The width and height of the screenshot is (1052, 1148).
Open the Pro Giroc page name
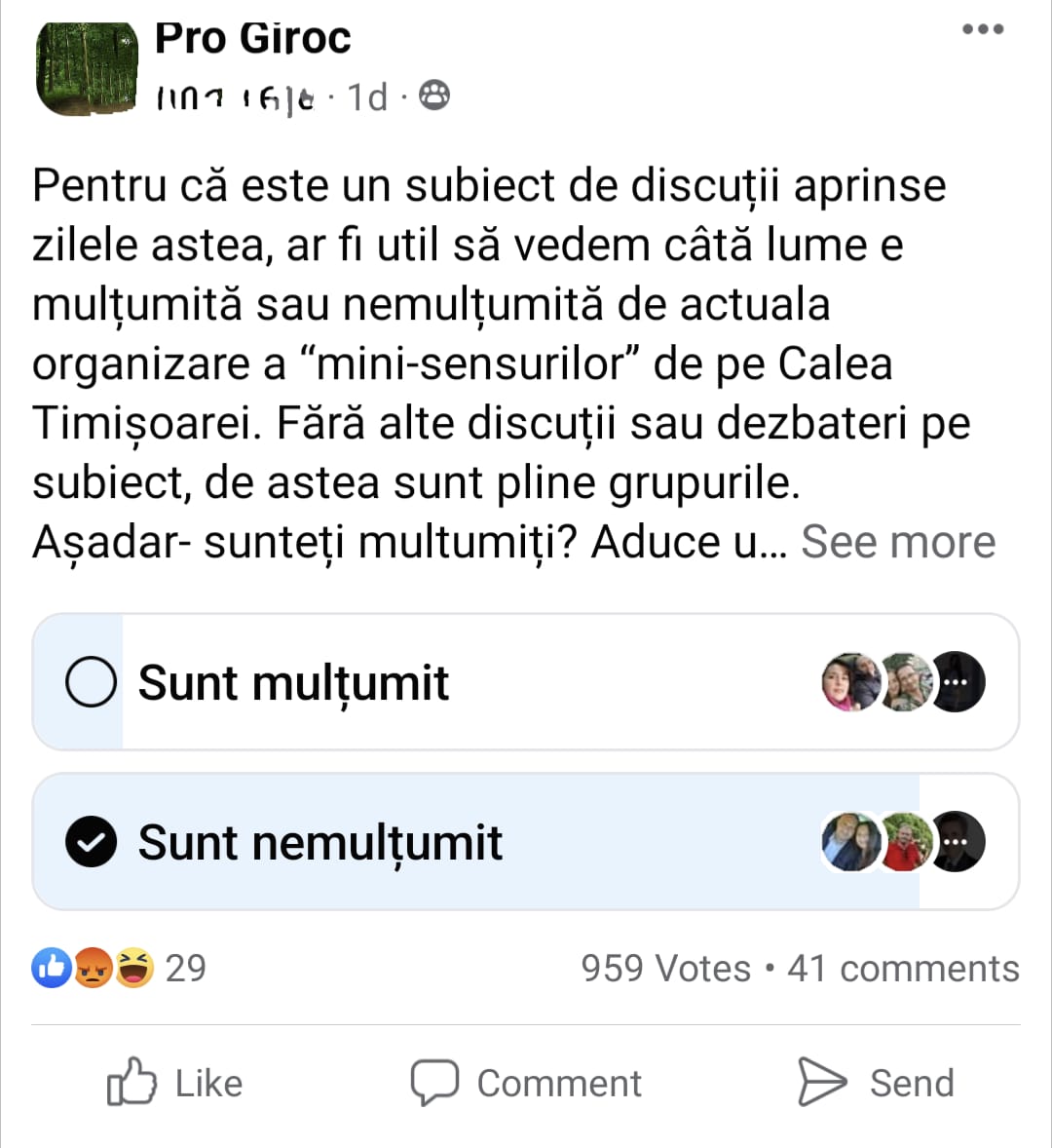[x=253, y=39]
